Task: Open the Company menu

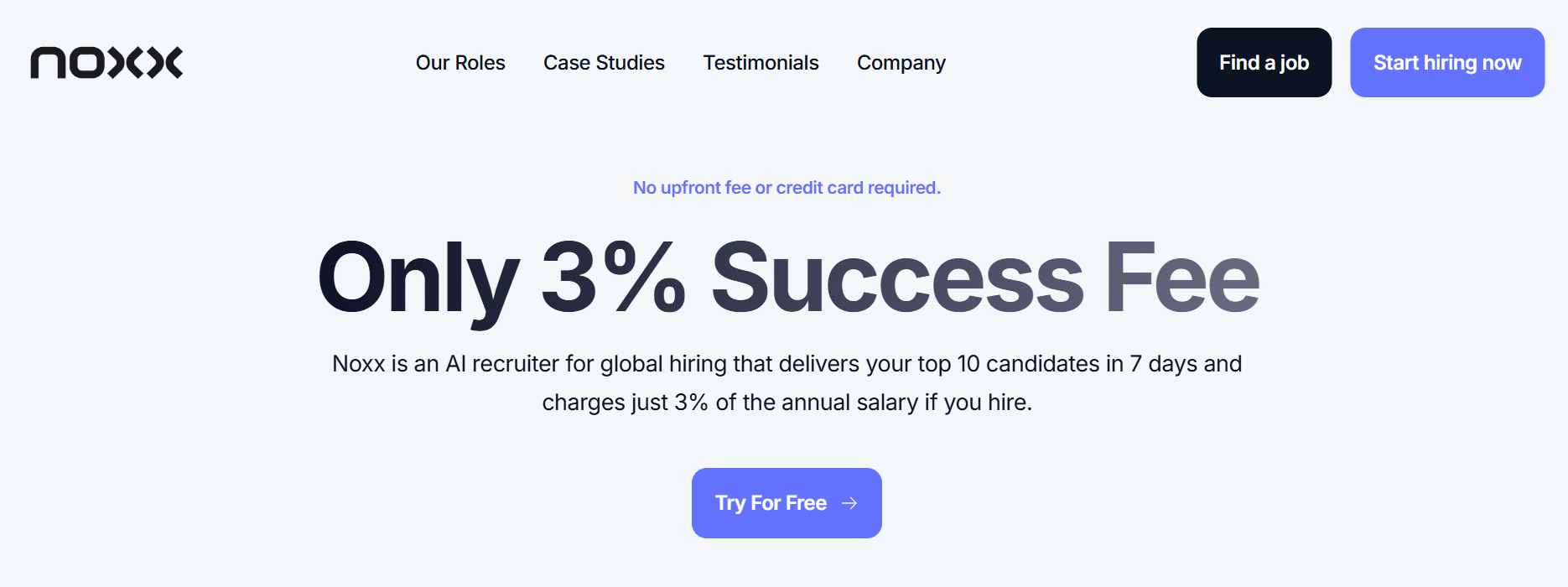Action: pyautogui.click(x=901, y=62)
